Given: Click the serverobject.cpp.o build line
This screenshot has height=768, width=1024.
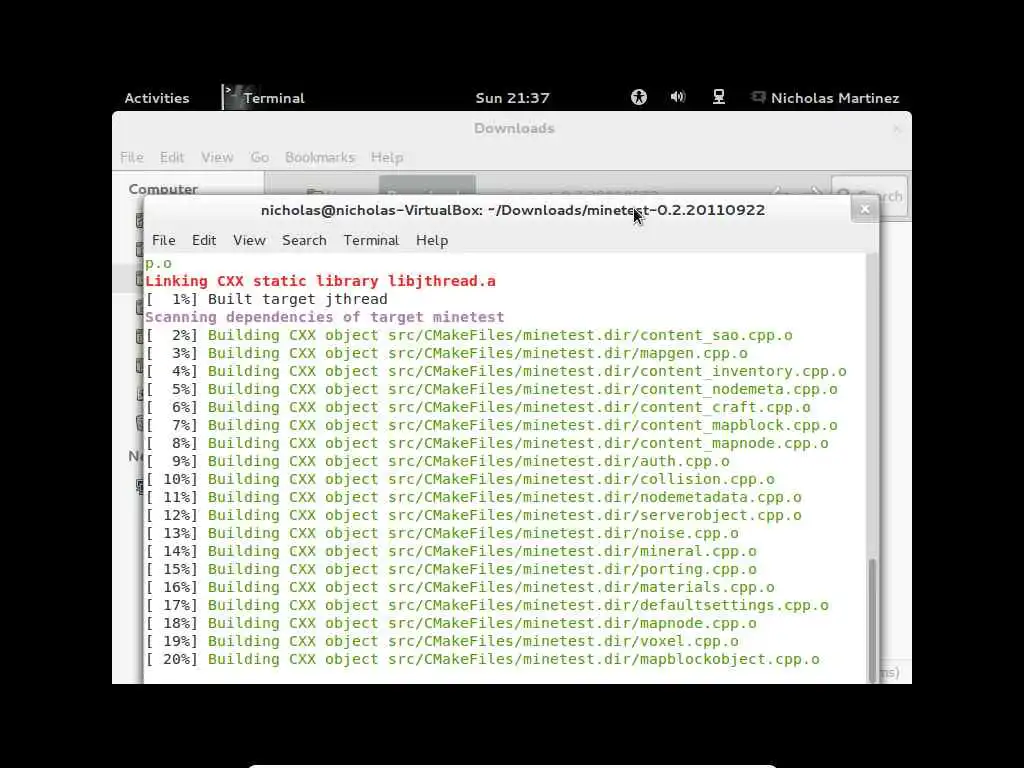Looking at the screenshot, I should [x=473, y=515].
